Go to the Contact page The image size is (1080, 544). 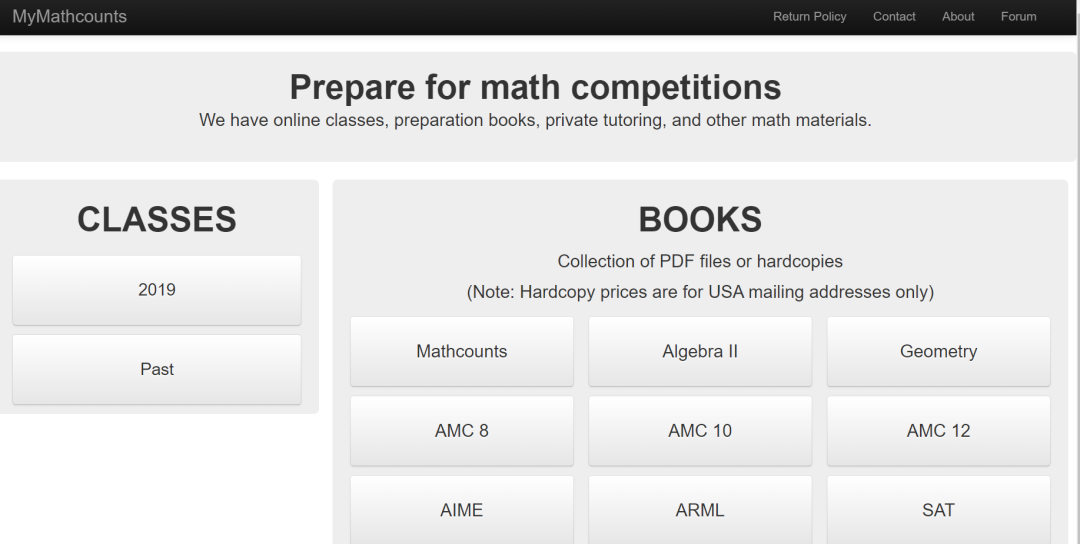point(894,17)
